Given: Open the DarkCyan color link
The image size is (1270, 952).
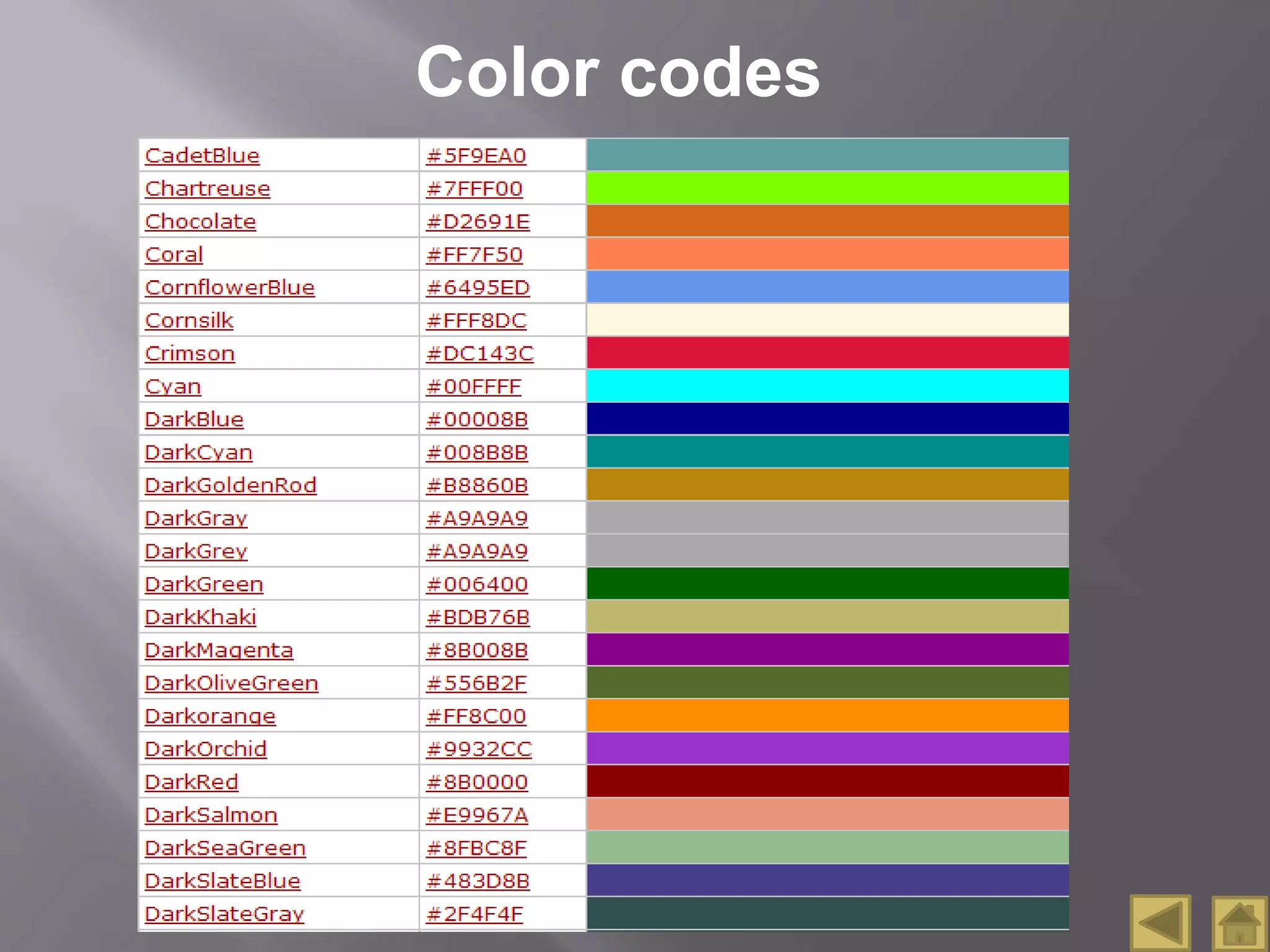Looking at the screenshot, I should tap(198, 452).
